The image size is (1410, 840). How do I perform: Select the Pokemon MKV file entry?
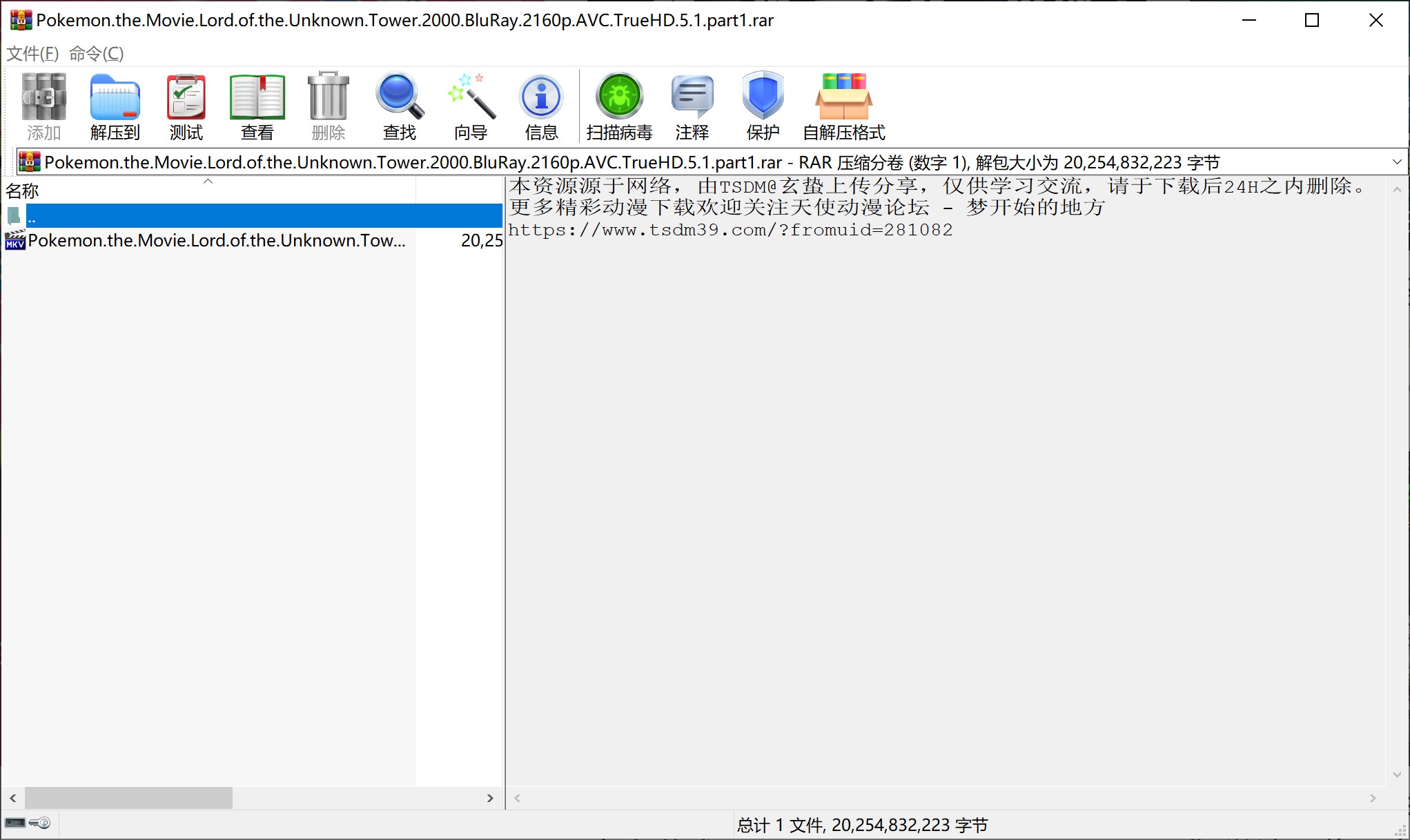coord(216,240)
